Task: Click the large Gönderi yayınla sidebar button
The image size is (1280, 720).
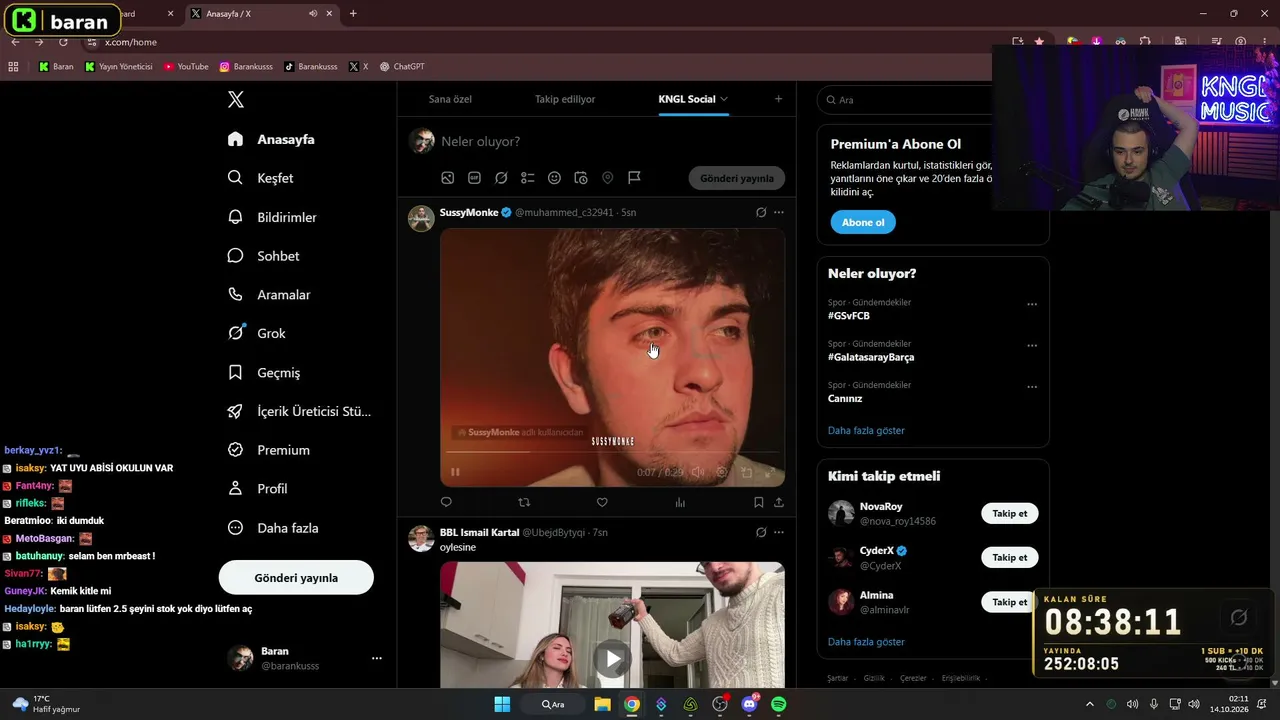Action: (296, 578)
